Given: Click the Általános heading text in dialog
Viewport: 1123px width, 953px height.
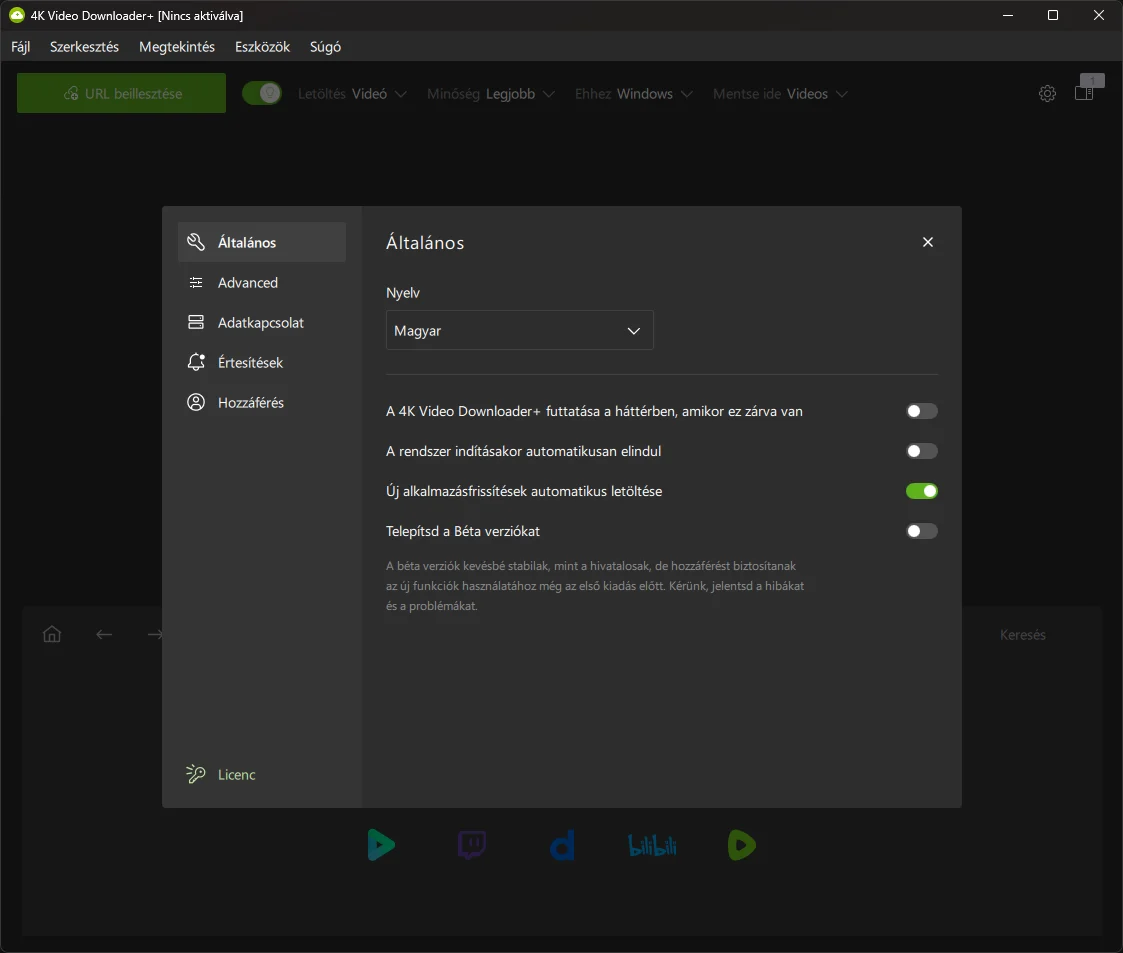Looking at the screenshot, I should tap(425, 243).
